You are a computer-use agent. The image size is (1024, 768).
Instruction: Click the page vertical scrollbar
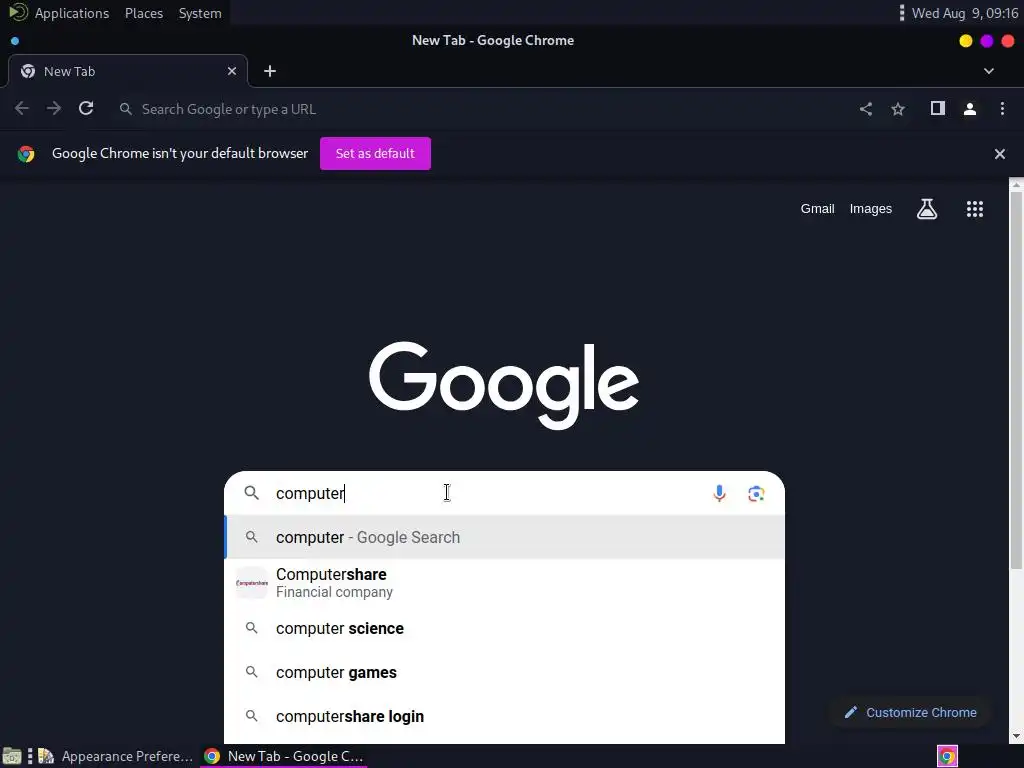tap(1016, 379)
